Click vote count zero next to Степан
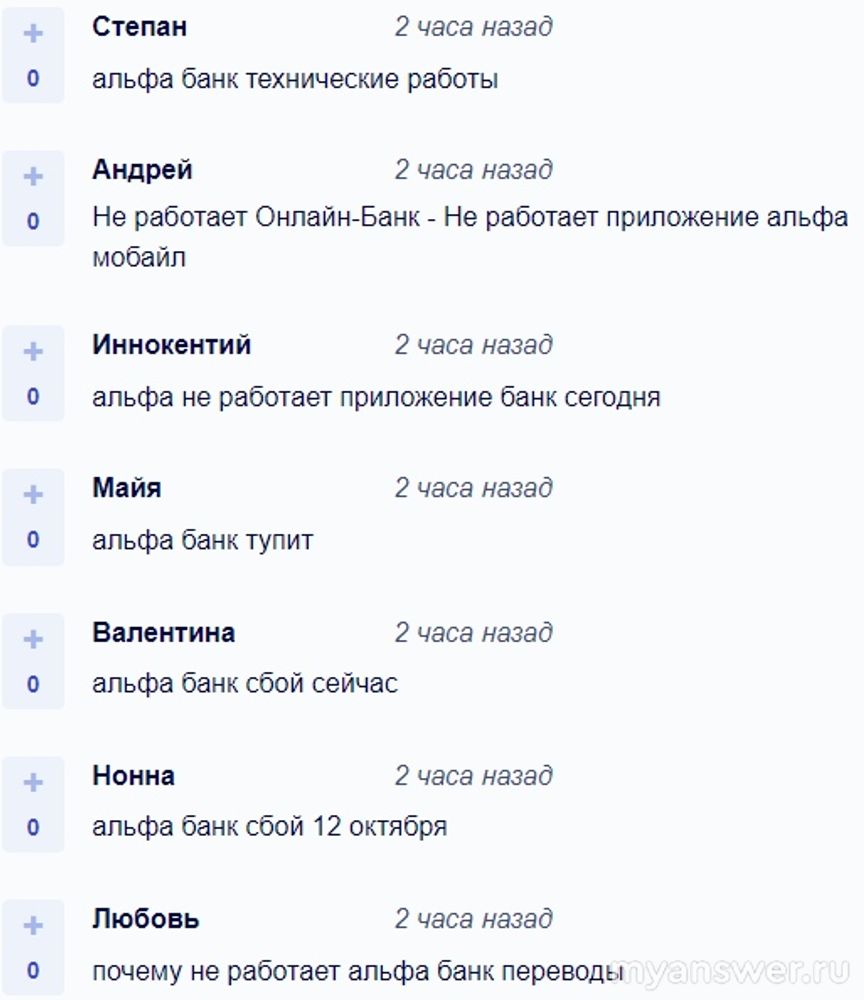 click(33, 78)
